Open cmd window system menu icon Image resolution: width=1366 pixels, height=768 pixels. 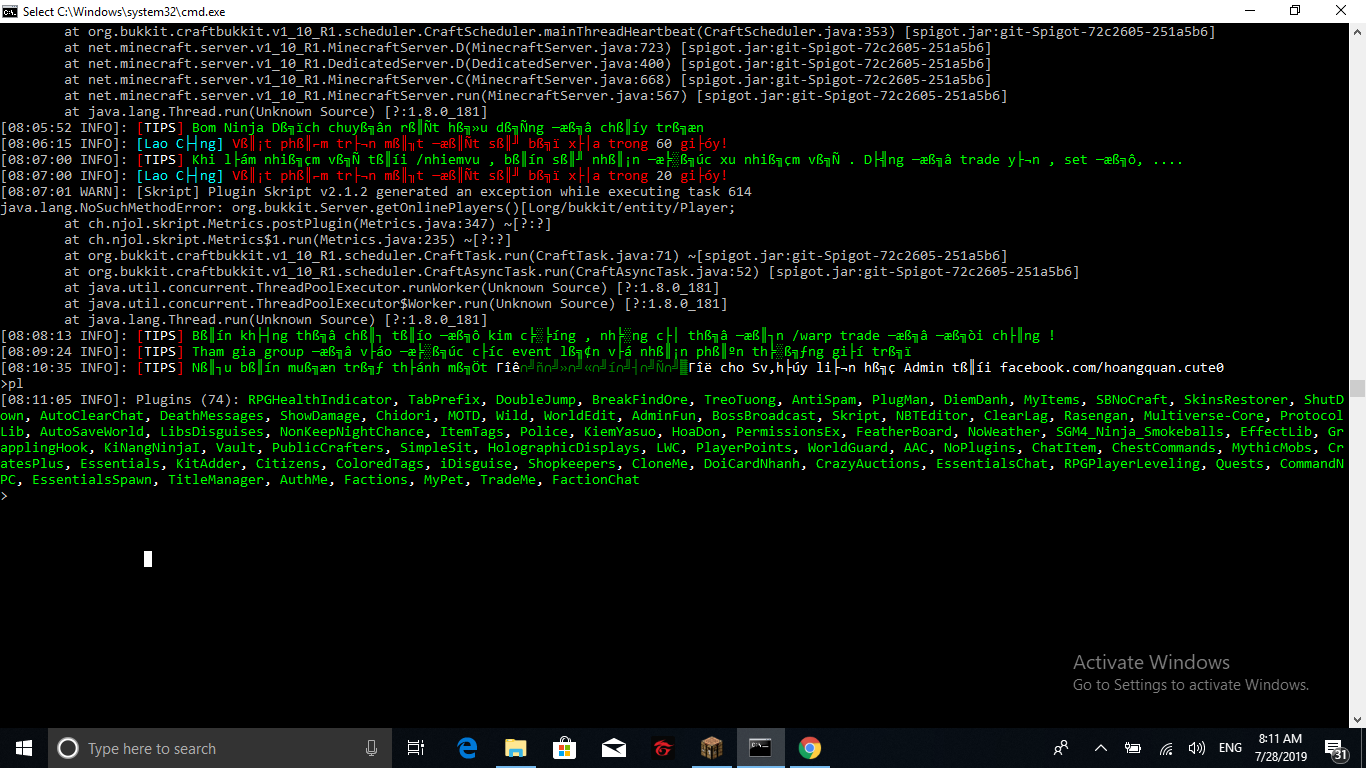pos(11,11)
